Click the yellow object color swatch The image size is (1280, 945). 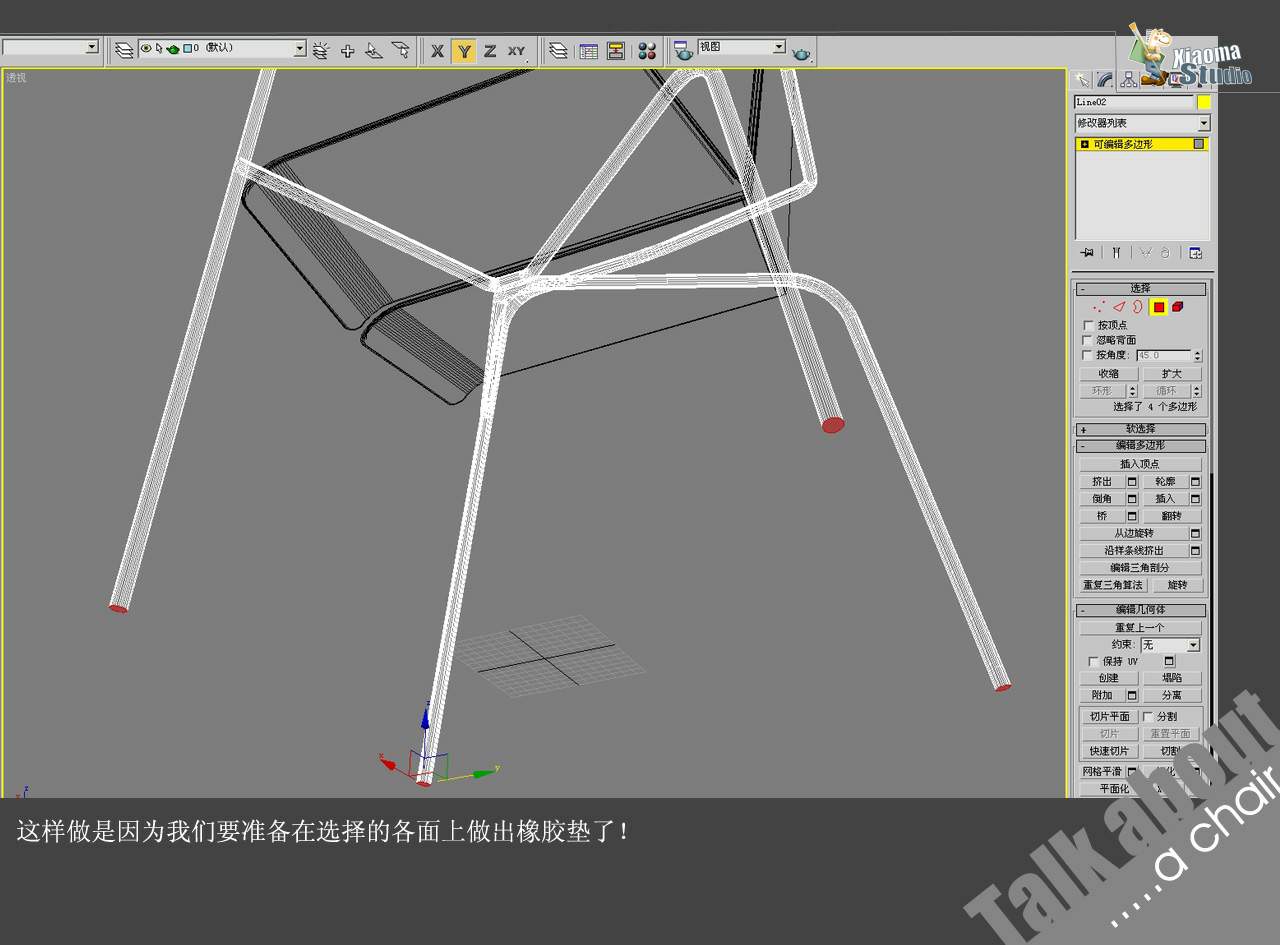[1204, 102]
